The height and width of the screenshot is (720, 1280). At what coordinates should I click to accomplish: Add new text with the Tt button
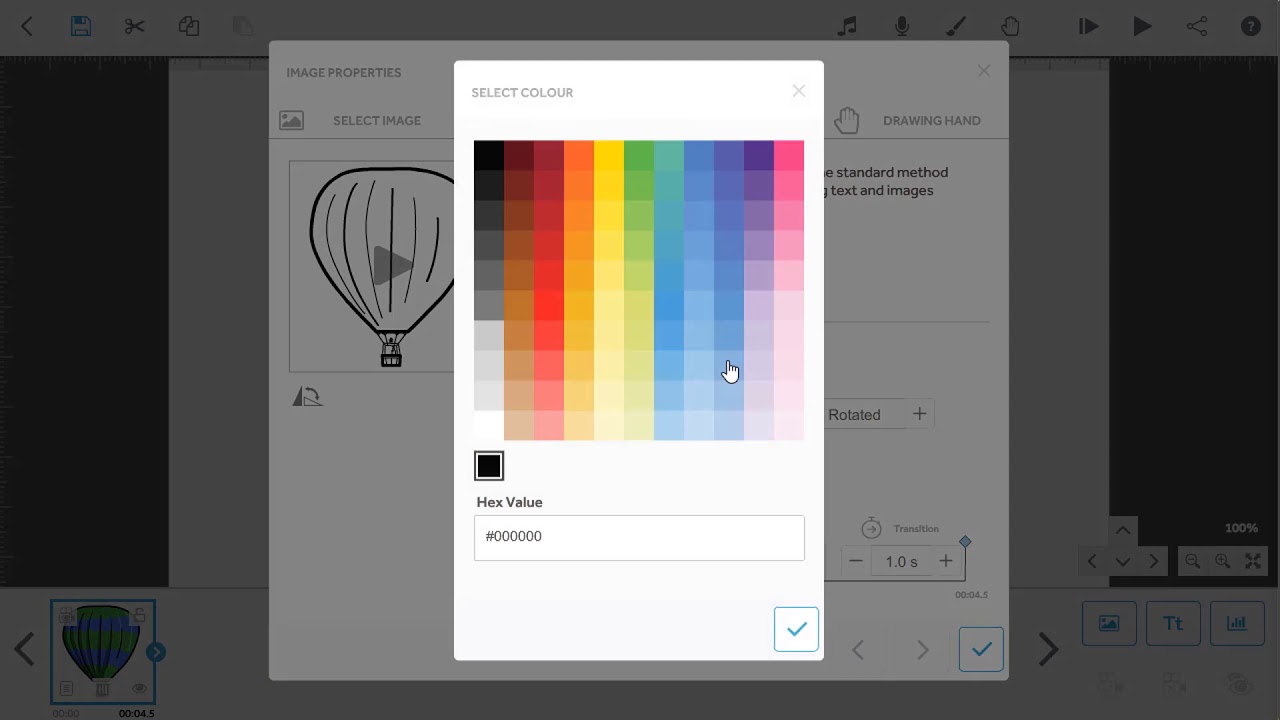pos(1173,623)
